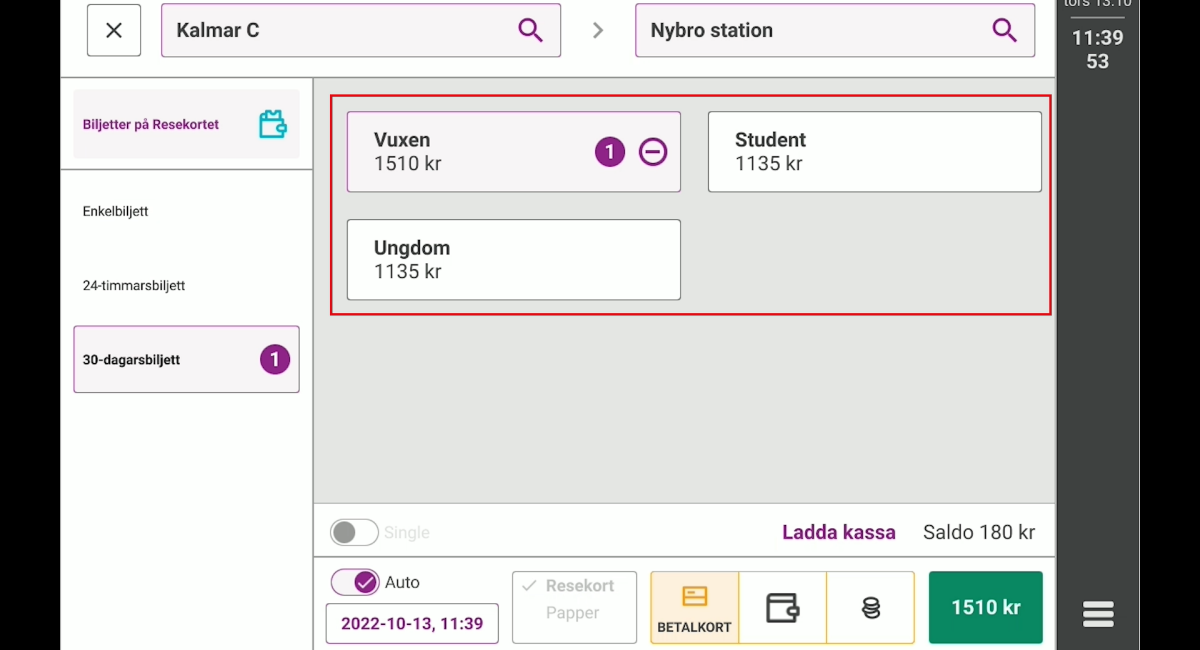Screen dimensions: 1200x650
Task: Search destination via Nybro station magnifier icon
Action: [x=1004, y=30]
